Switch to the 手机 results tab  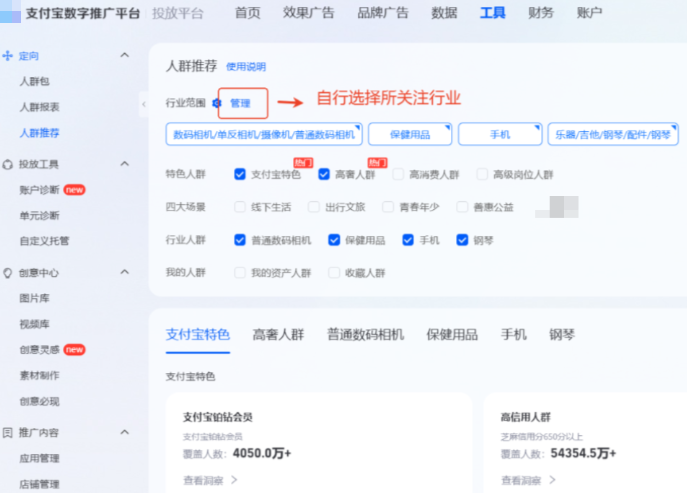click(513, 335)
